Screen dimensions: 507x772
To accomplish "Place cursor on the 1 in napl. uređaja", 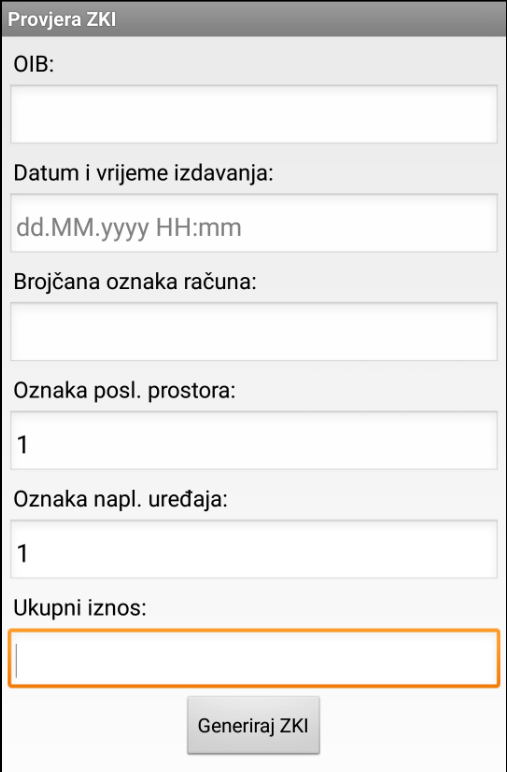I will 22,553.
